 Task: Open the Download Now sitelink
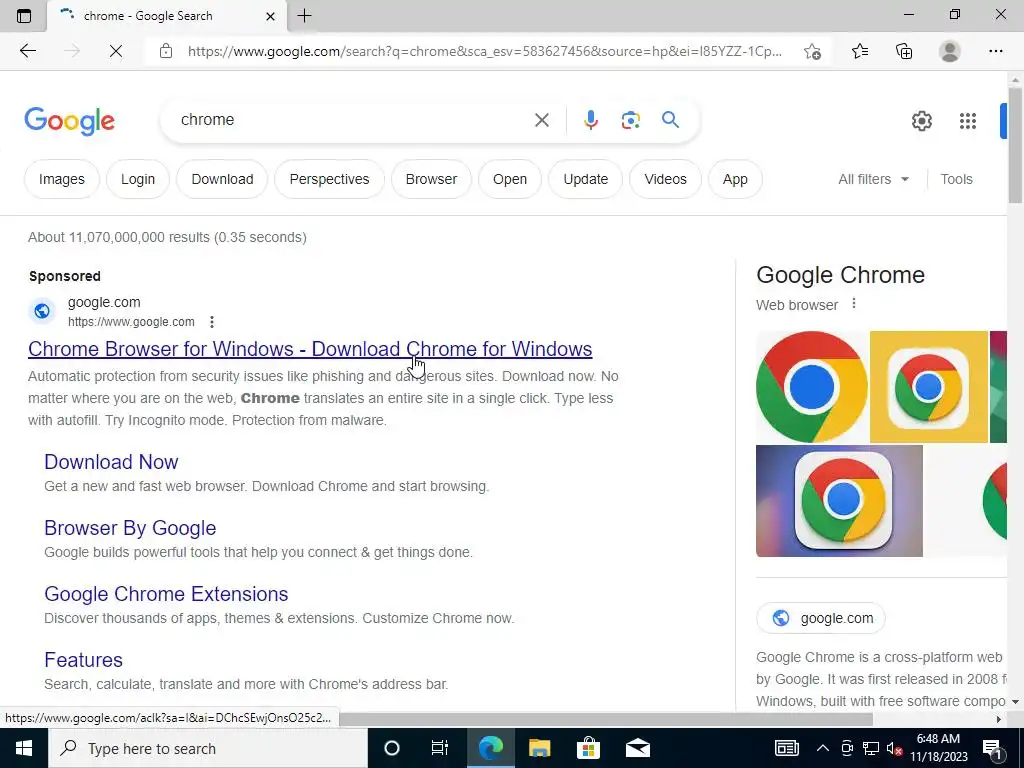(x=111, y=462)
